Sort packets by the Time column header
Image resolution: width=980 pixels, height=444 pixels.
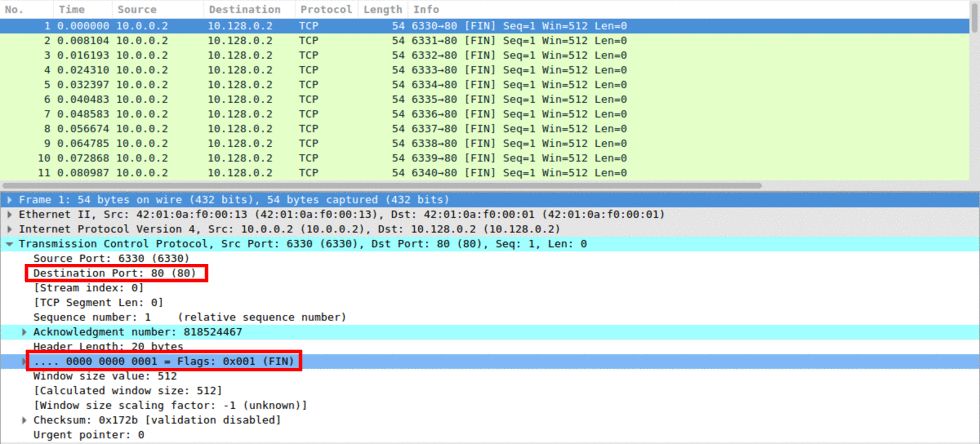click(82, 9)
